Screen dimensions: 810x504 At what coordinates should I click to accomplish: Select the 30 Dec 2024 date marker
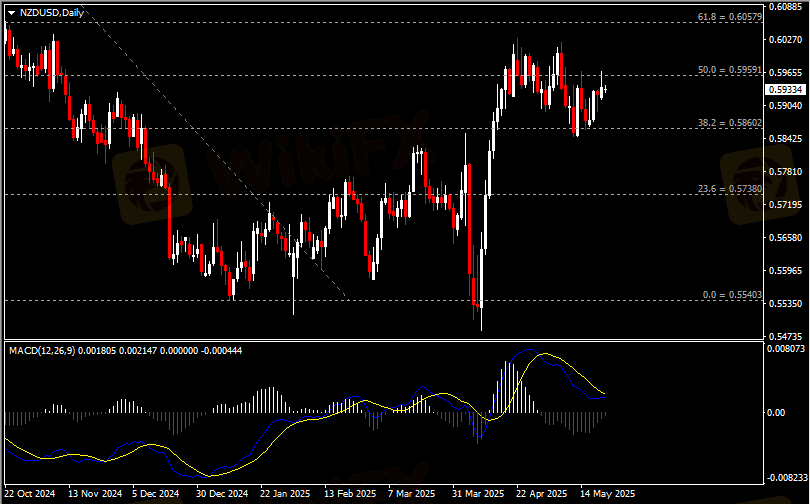click(x=221, y=494)
